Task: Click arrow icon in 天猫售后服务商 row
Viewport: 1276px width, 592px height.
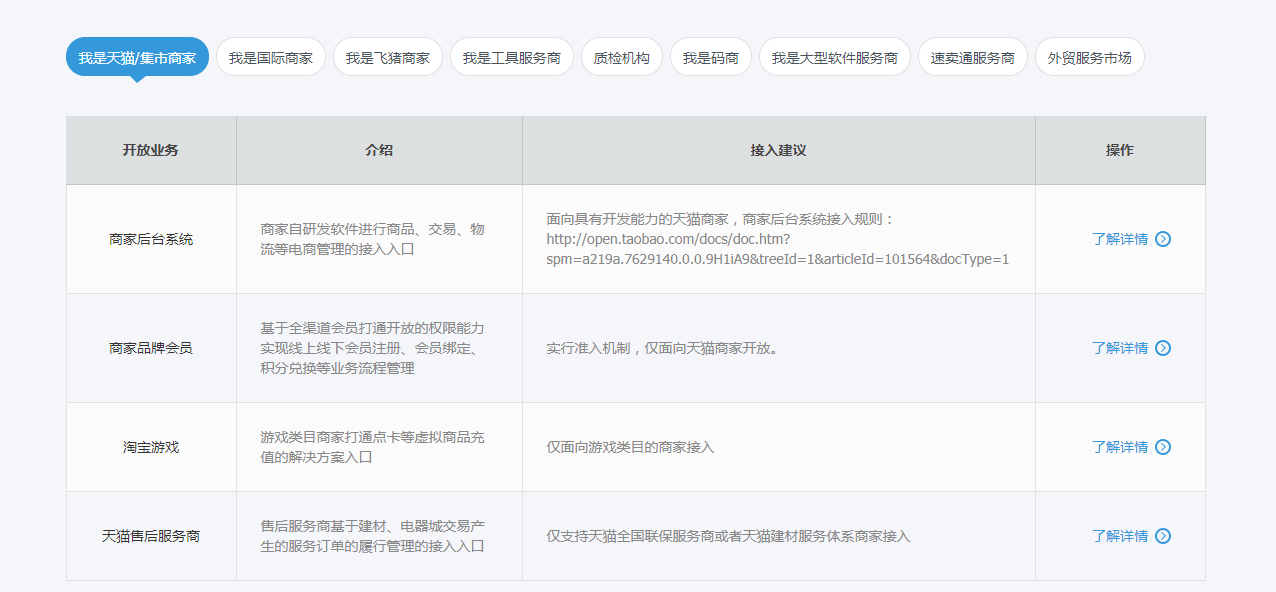Action: (1163, 536)
